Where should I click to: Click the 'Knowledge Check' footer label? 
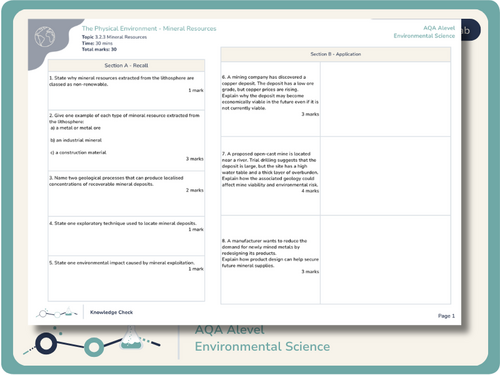coord(111,312)
